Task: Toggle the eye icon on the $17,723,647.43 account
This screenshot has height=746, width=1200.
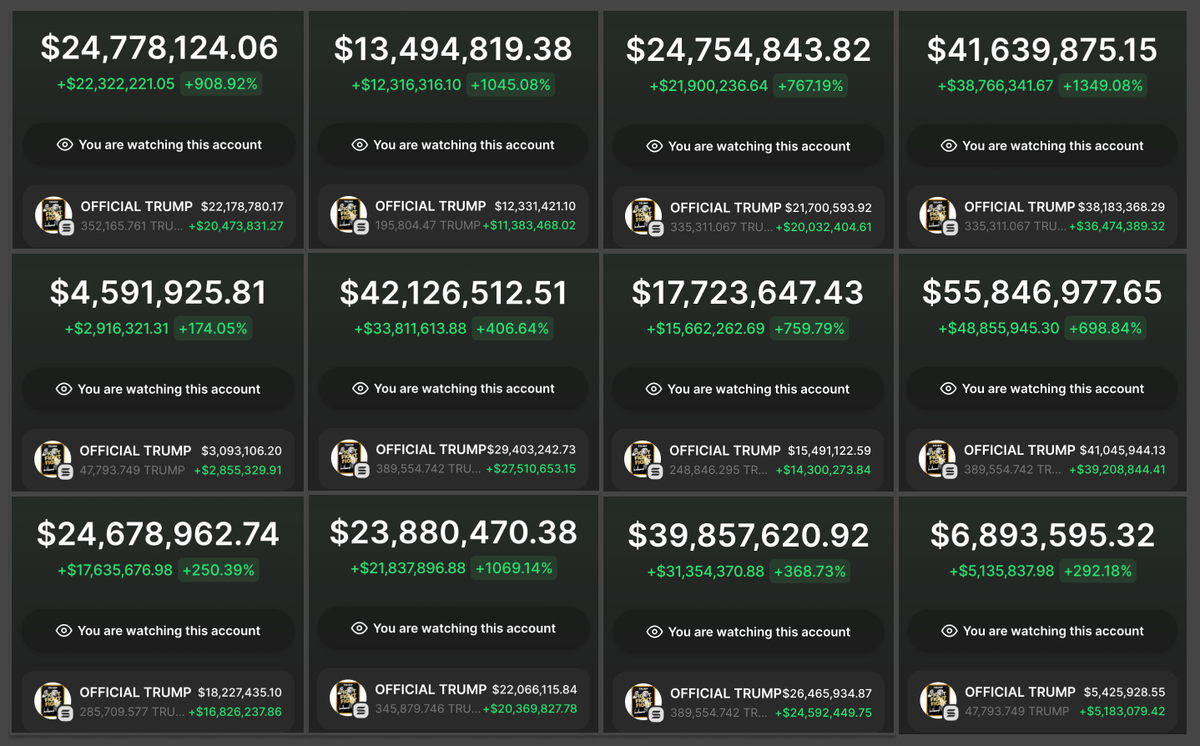Action: point(655,389)
